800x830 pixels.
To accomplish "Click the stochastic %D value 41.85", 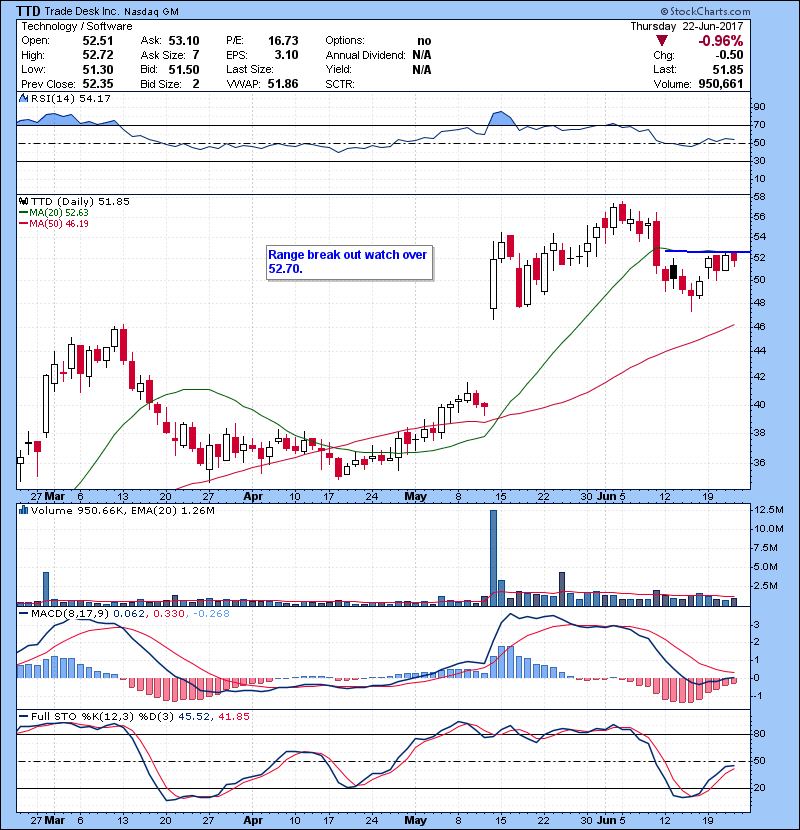I will pyautogui.click(x=233, y=717).
